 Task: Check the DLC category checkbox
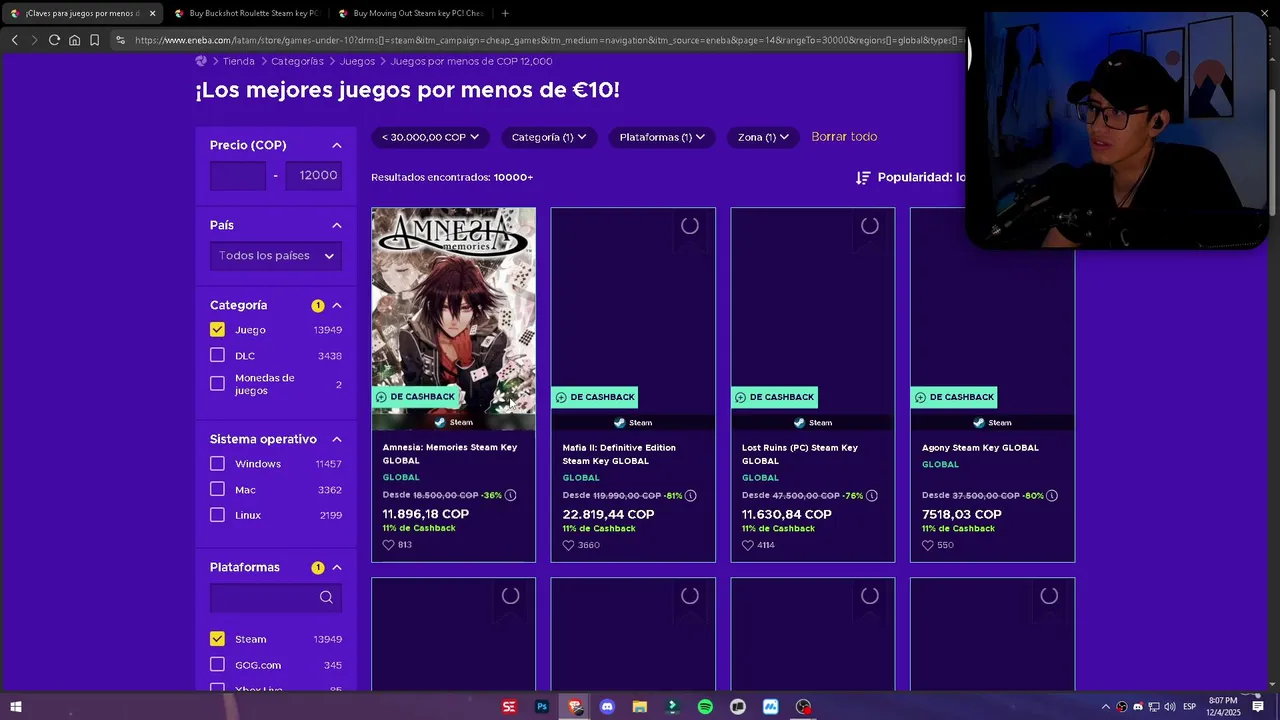click(x=217, y=355)
